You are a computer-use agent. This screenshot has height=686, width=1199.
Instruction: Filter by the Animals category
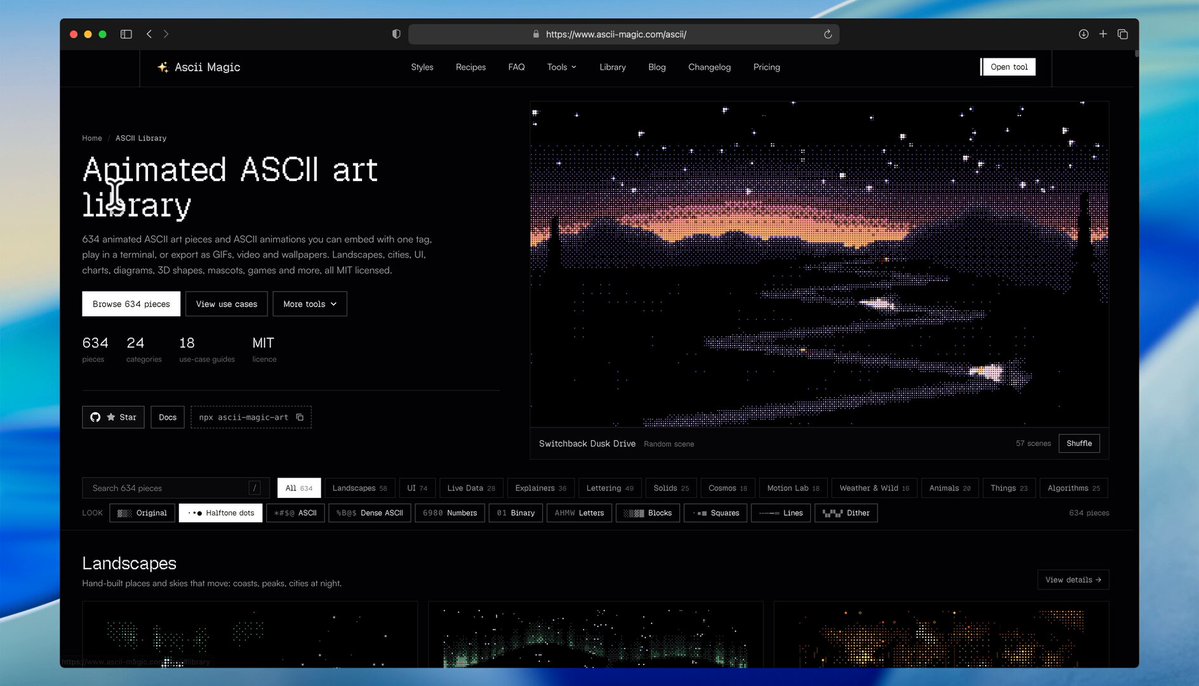(950, 488)
